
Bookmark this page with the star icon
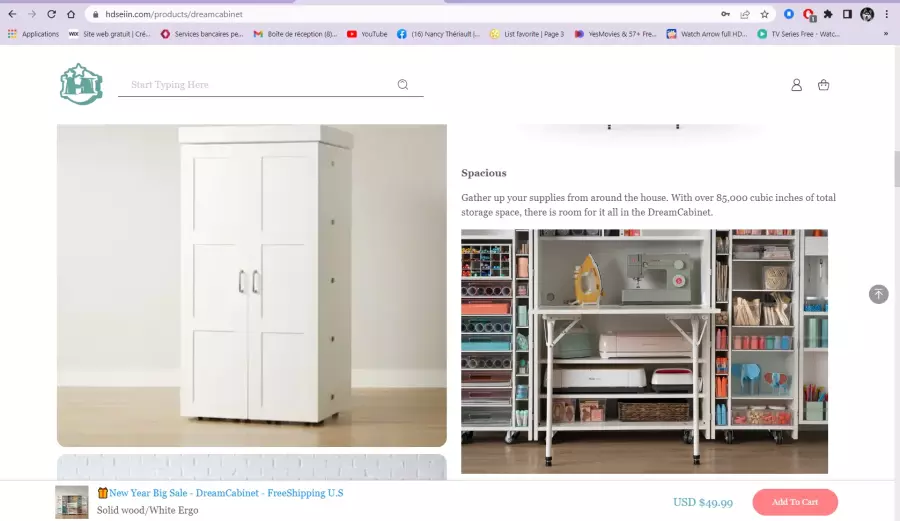point(764,14)
